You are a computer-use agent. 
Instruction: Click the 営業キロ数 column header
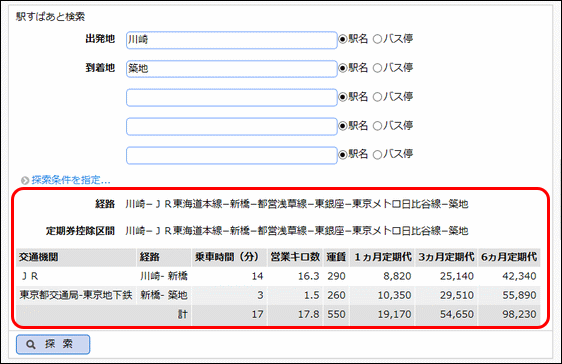click(295, 257)
